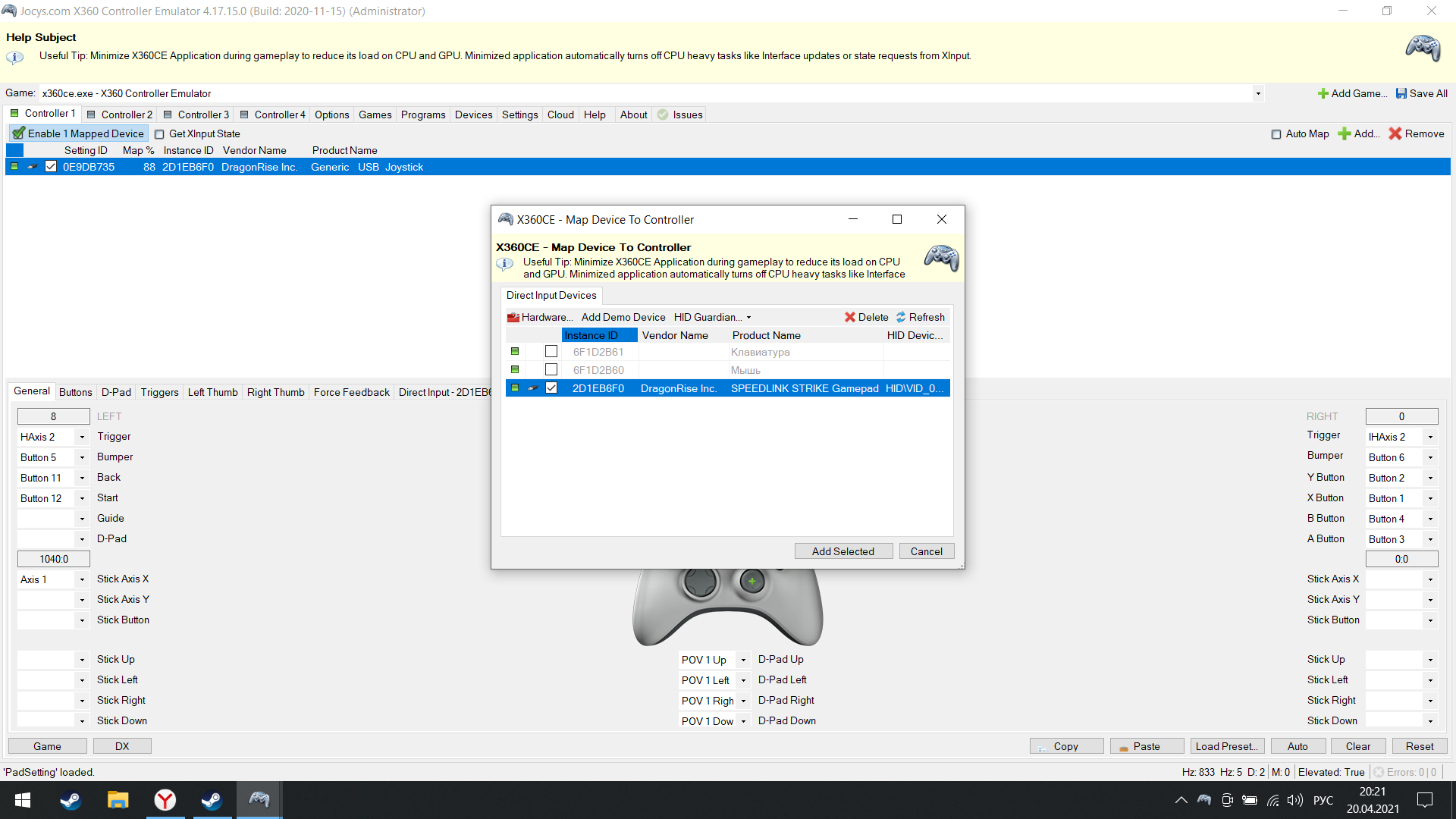This screenshot has width=1456, height=819.
Task: Open the Guide mapping dropdown
Action: click(82, 519)
